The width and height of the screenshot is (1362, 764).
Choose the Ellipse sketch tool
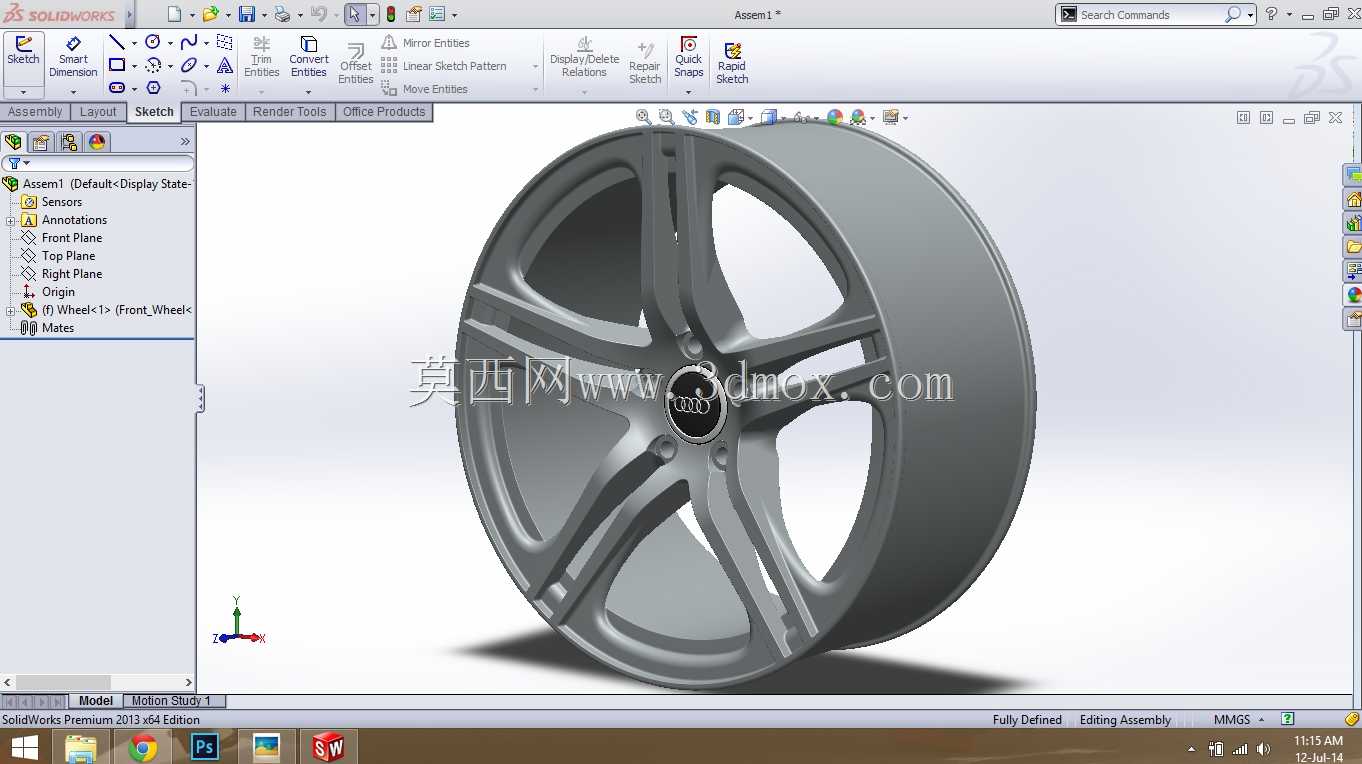coord(189,65)
